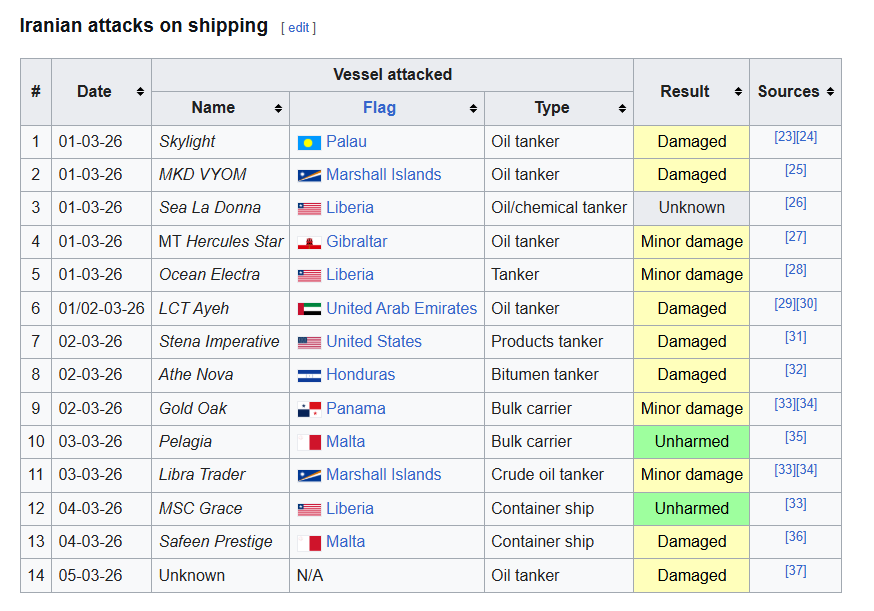Sort by Flag using its arrows icon
Viewport: 874px width, 611px height.
pyautogui.click(x=473, y=108)
